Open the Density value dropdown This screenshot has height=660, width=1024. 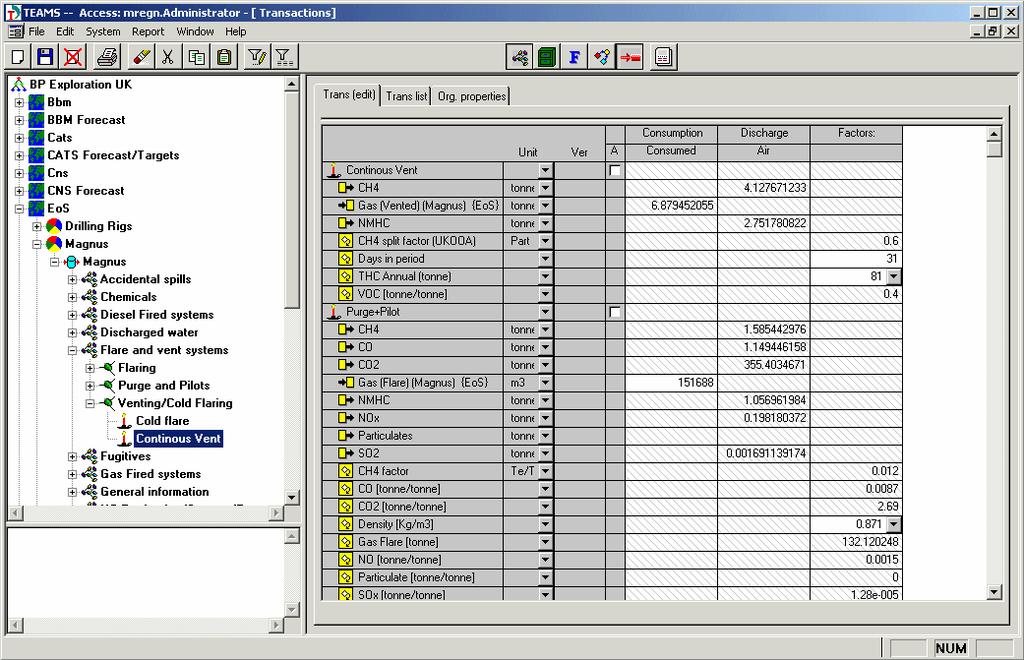coord(893,524)
